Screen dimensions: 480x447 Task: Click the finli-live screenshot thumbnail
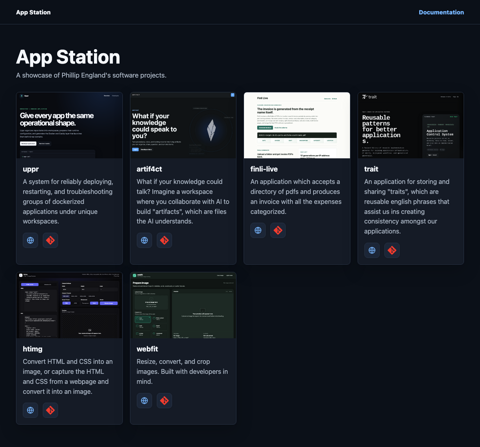297,125
